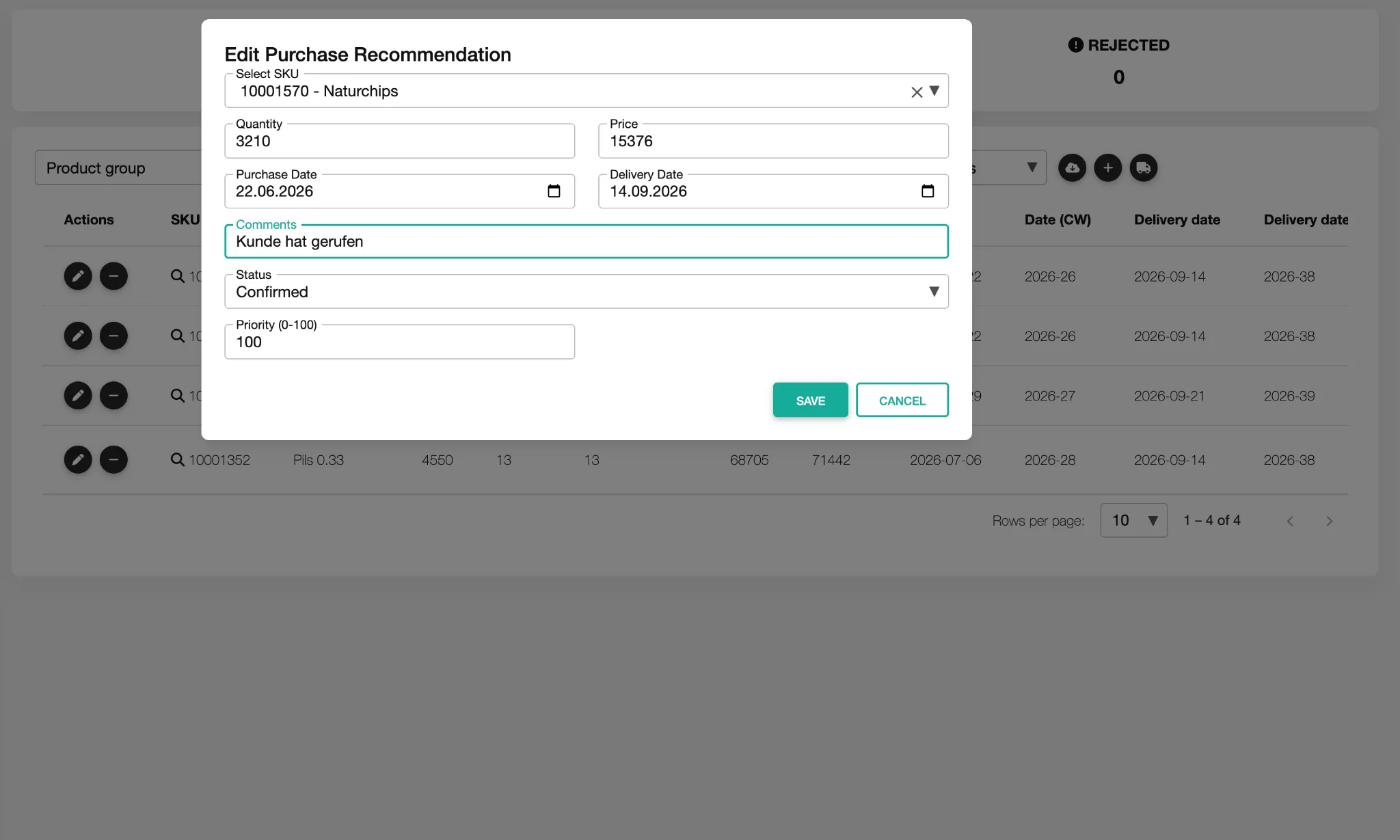
Task: Click the CANCEL button
Action: [x=902, y=400]
